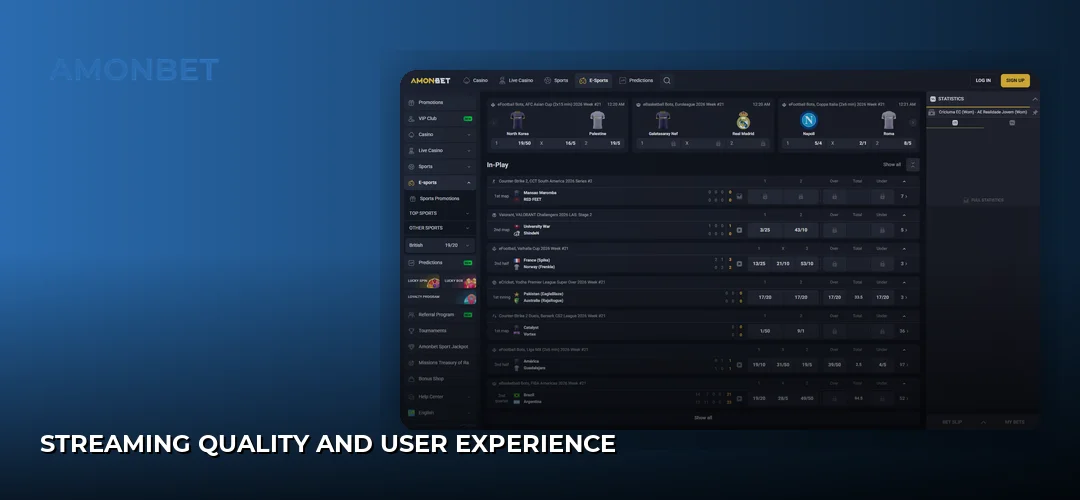
Task: Expand the Sports sidebar section
Action: 469,167
